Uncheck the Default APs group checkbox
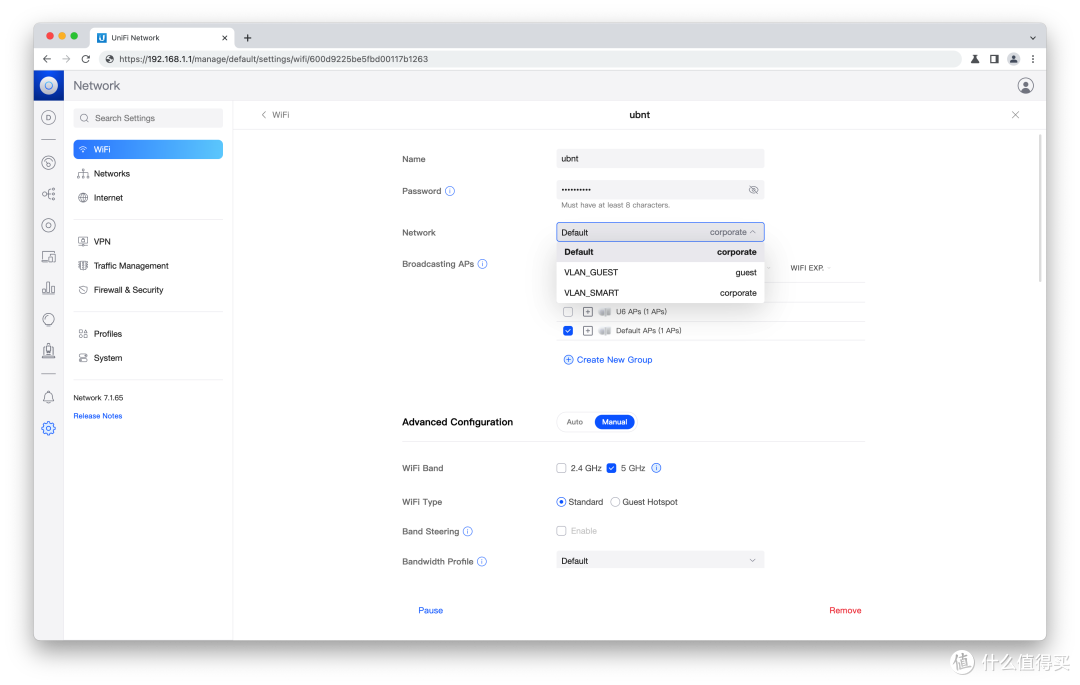 pyautogui.click(x=568, y=331)
